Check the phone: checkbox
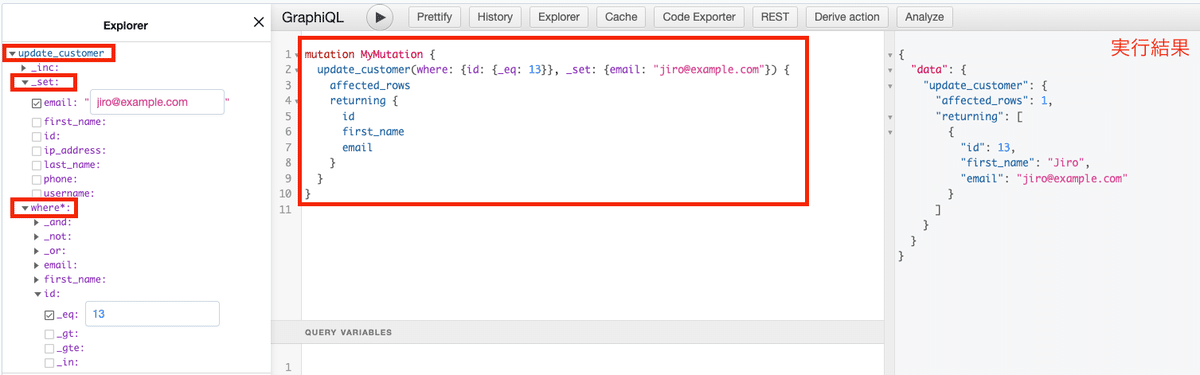 coord(37,179)
